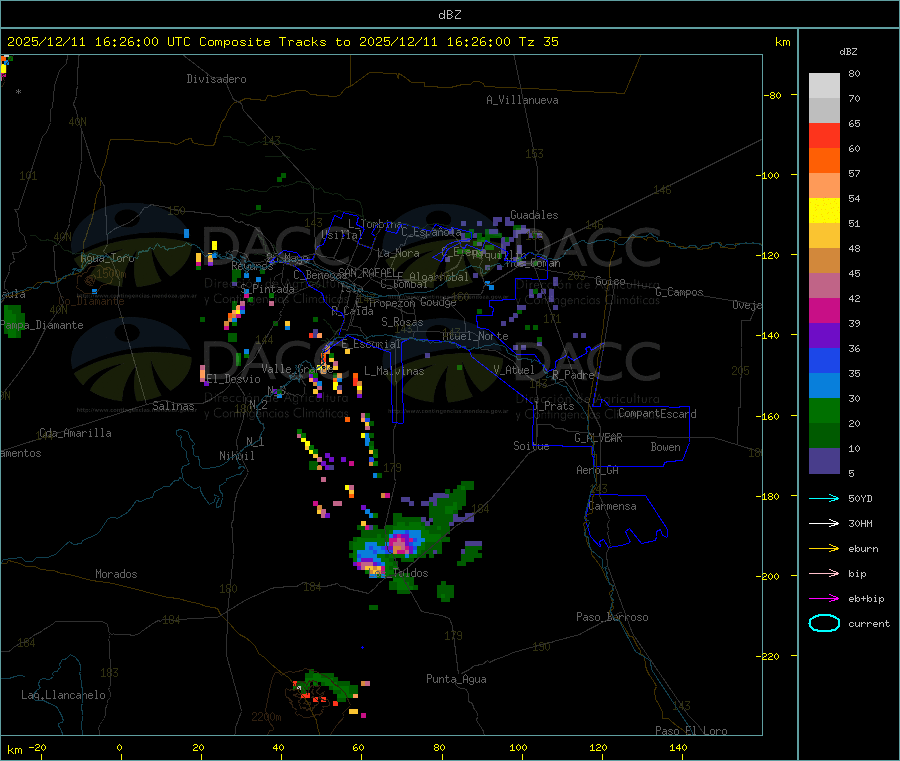This screenshot has height=761, width=900.
Task: Select the green 20-30 dBZ color band
Action: (x=824, y=410)
